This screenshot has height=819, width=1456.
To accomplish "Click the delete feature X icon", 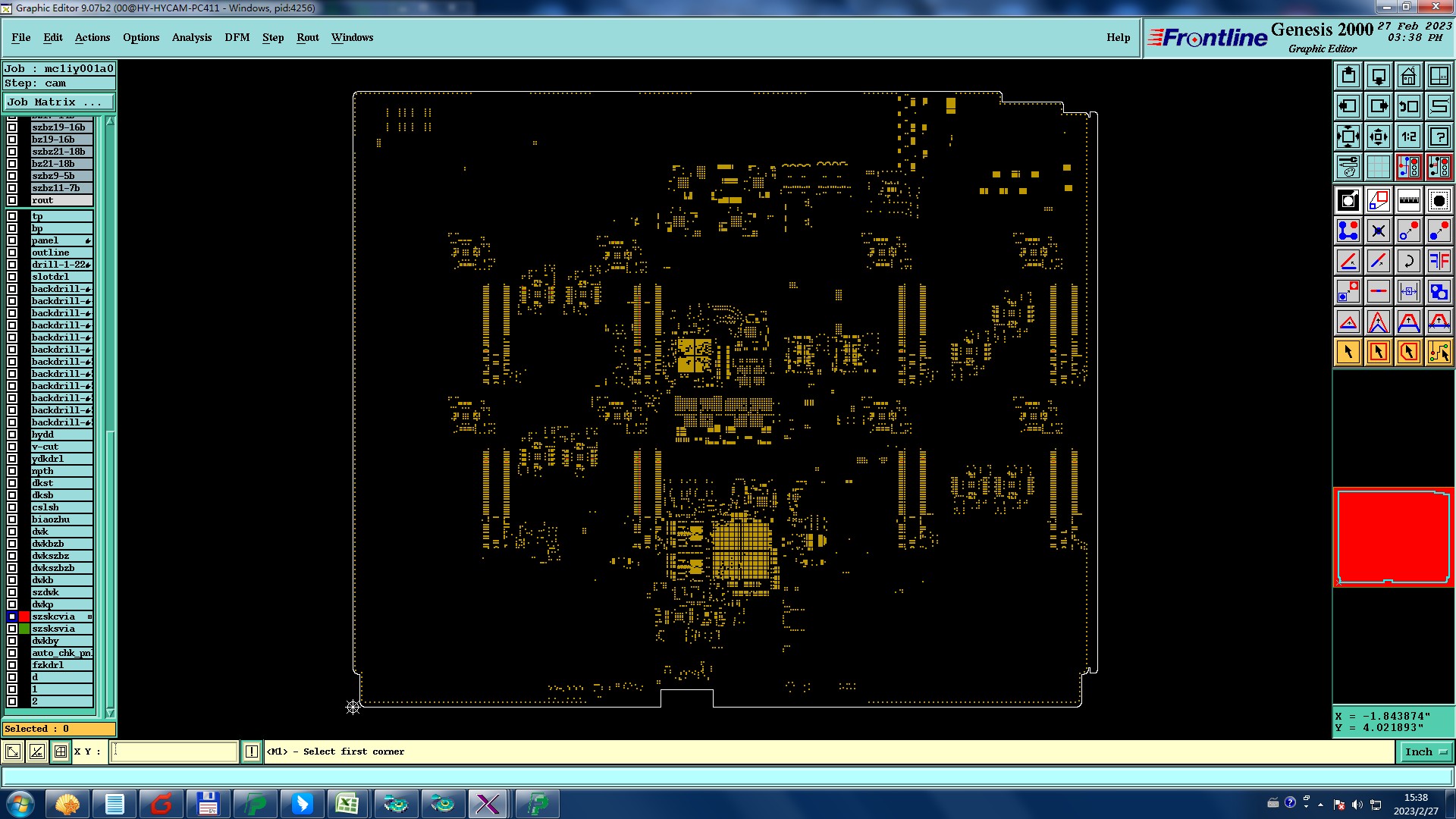I will coord(1379,231).
